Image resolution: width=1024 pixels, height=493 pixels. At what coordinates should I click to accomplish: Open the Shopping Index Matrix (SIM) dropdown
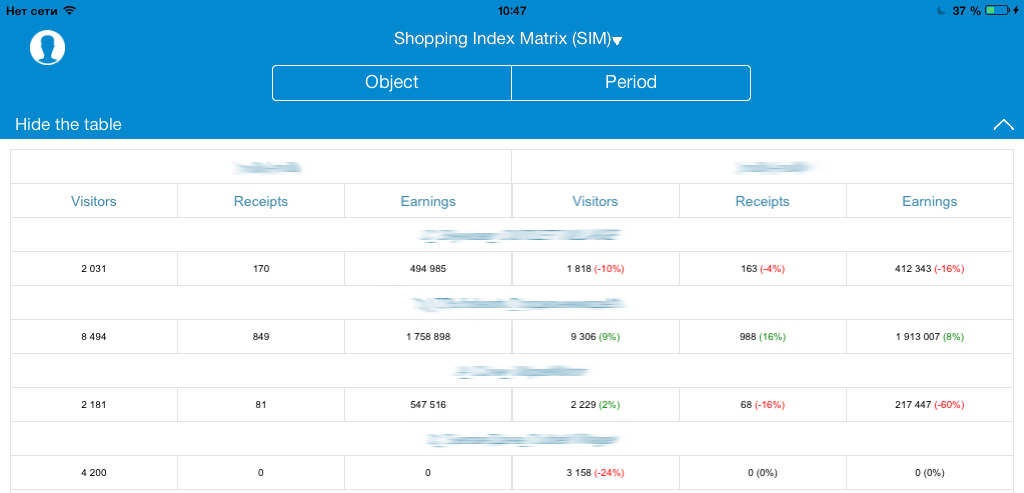[x=508, y=39]
